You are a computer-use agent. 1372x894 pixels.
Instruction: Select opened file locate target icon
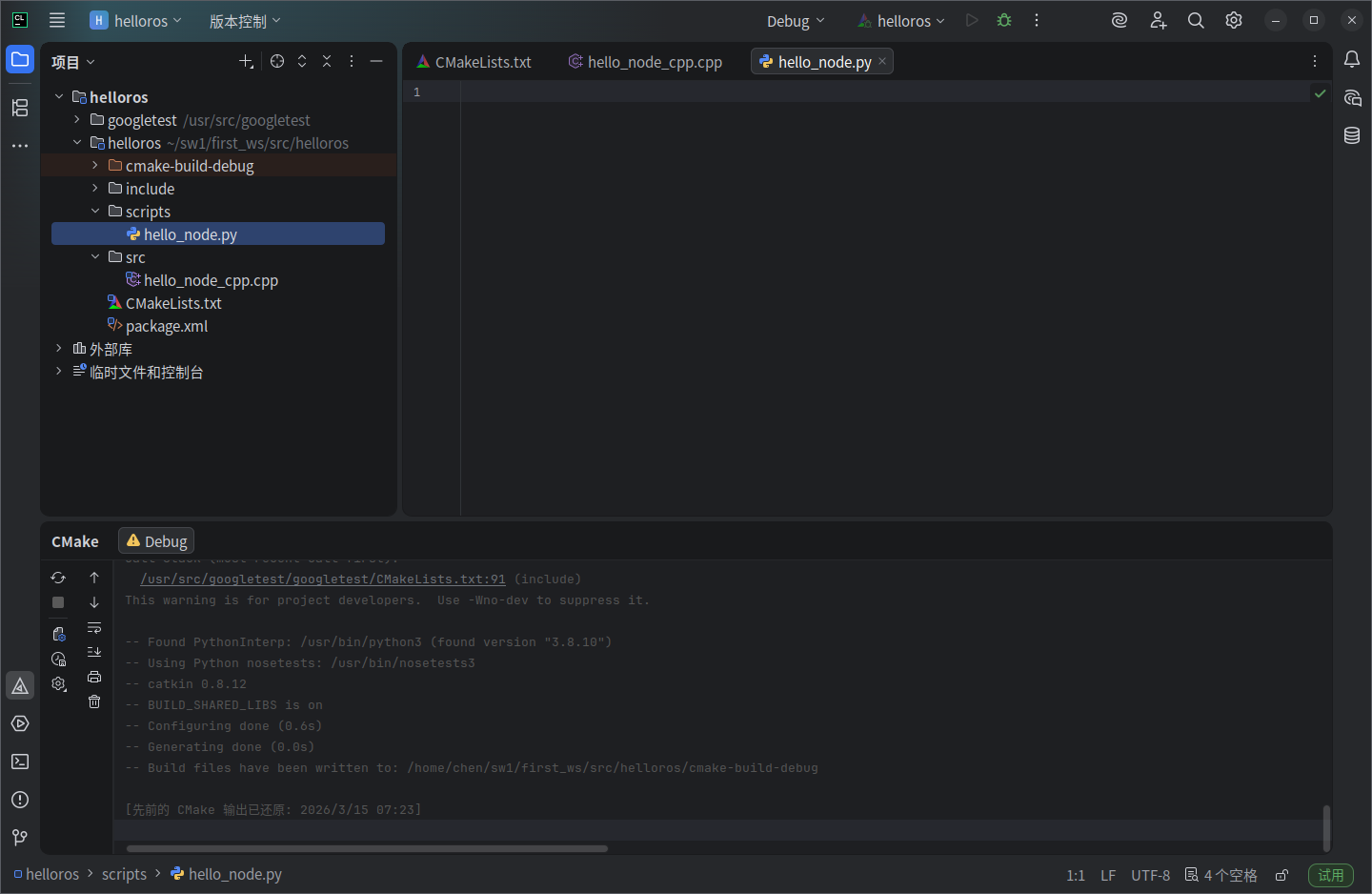[277, 61]
